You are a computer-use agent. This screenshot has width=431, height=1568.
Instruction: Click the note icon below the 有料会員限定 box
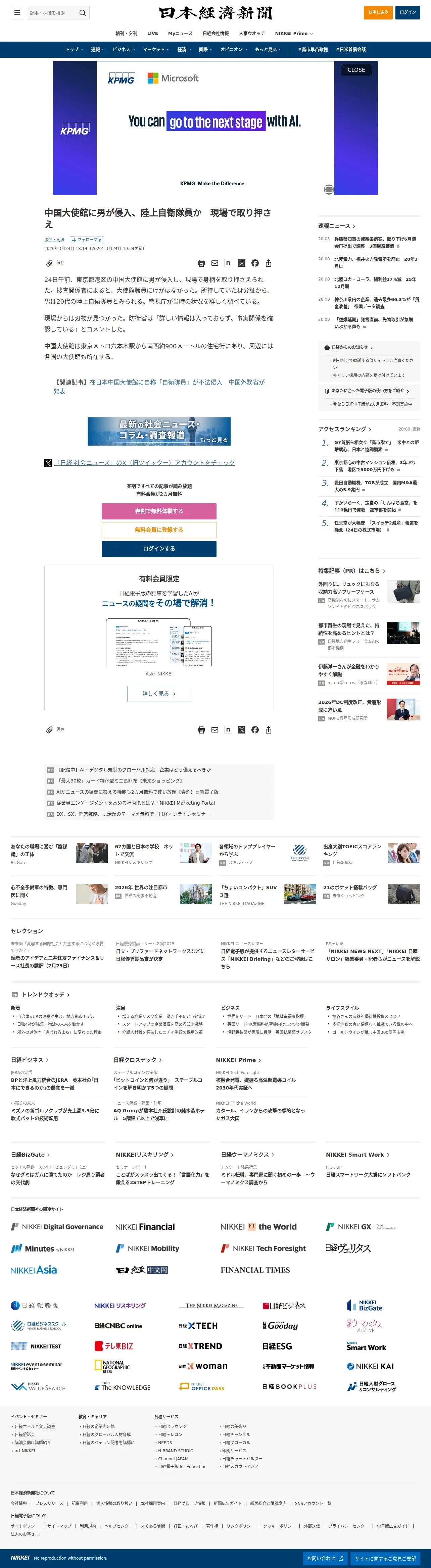pos(228,729)
